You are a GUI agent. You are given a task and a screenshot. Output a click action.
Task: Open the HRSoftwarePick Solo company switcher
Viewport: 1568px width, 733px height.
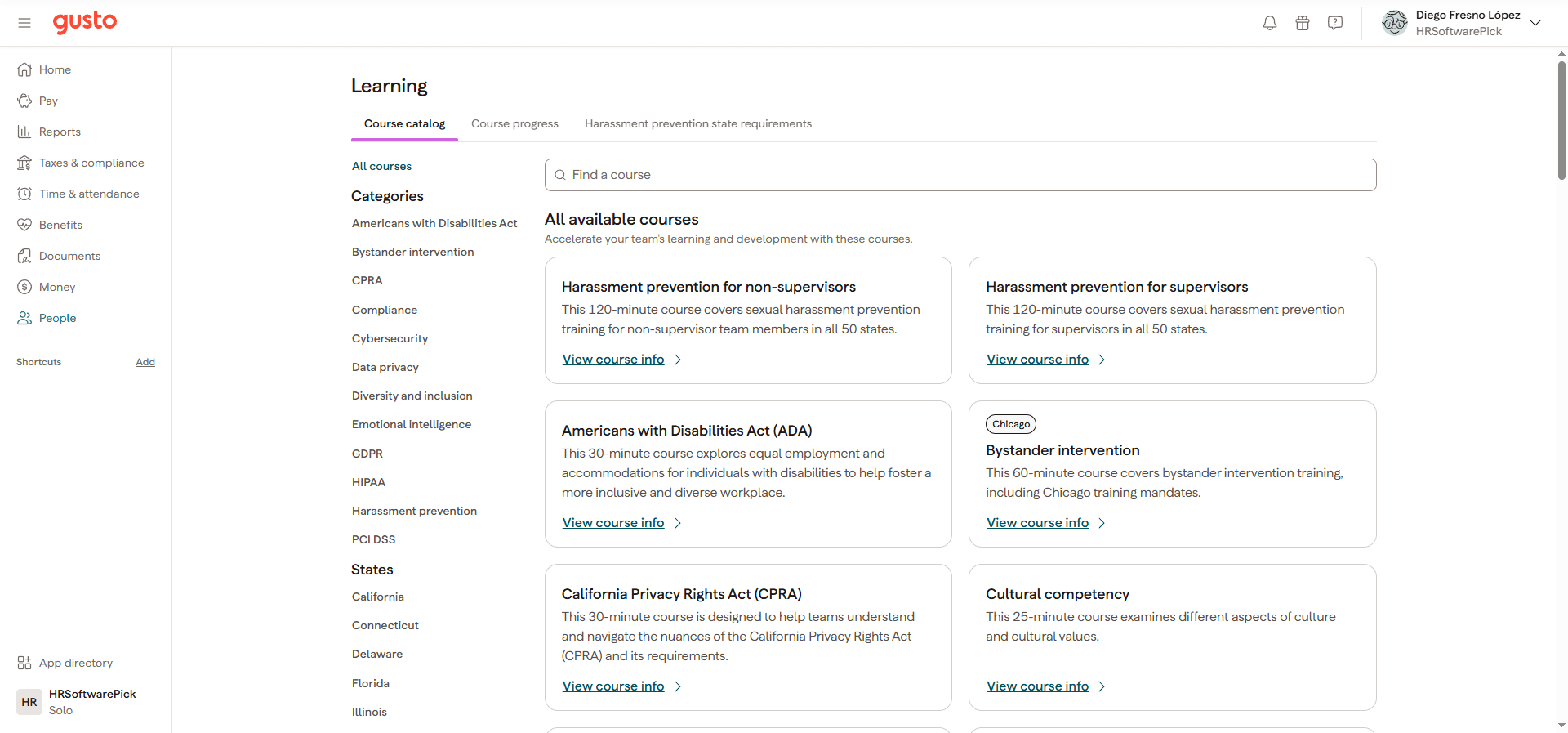[86, 702]
